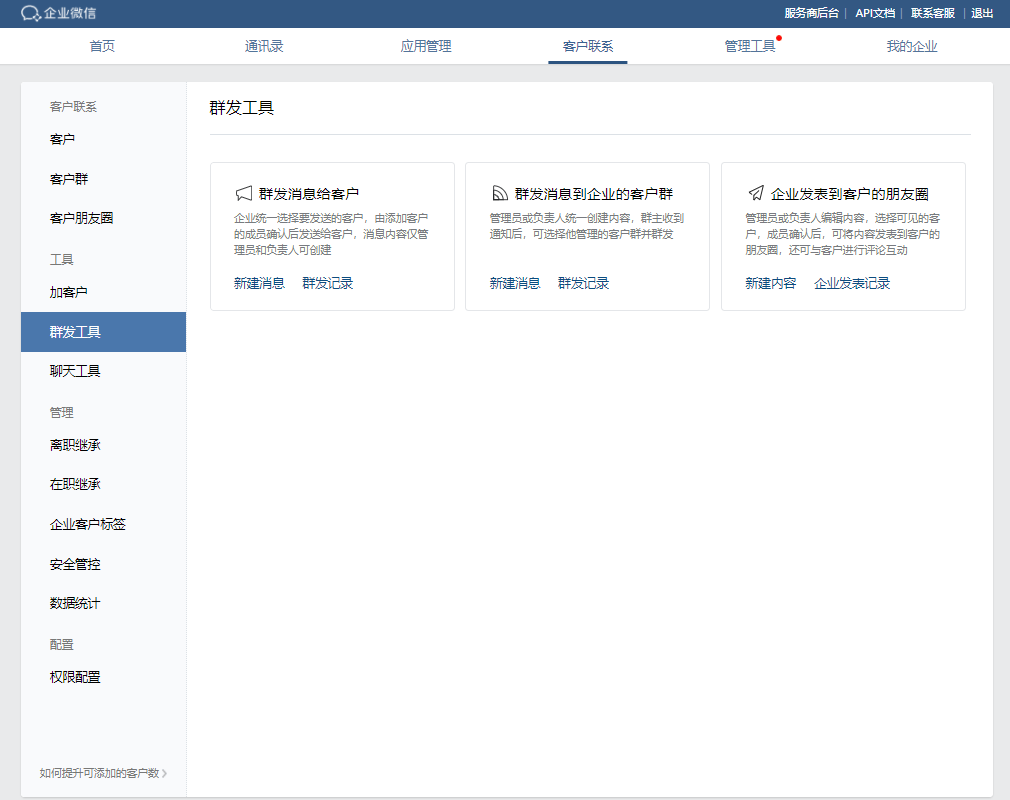Expand 如何提升可添加的客户数 chevron link
The width and height of the screenshot is (1010, 800).
pyautogui.click(x=103, y=773)
